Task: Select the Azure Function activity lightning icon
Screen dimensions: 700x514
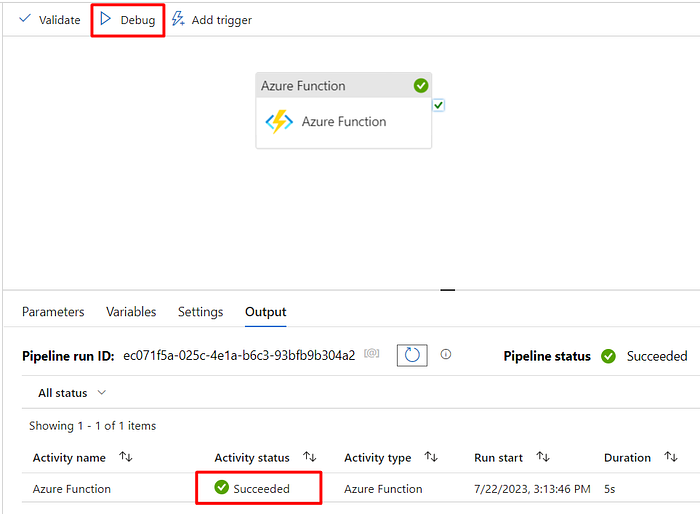Action: [x=279, y=121]
